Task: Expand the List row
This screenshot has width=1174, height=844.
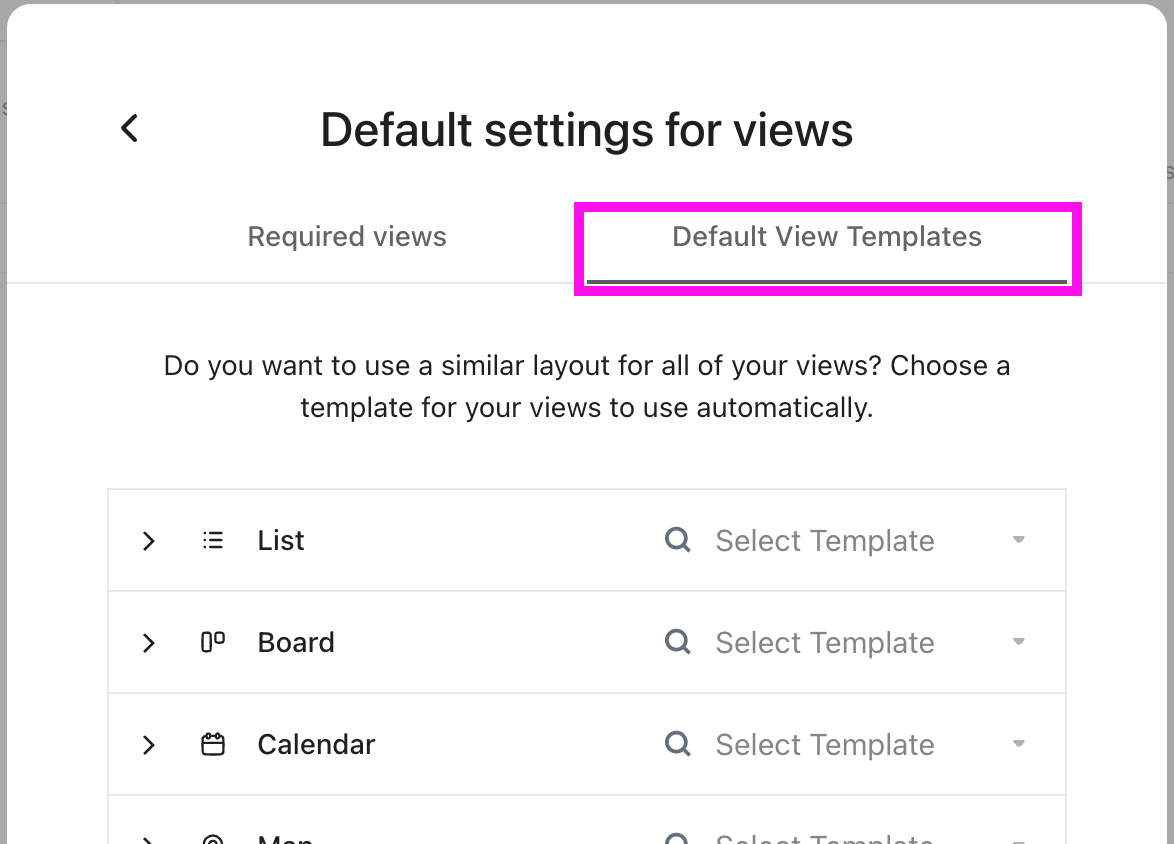Action: click(x=148, y=540)
